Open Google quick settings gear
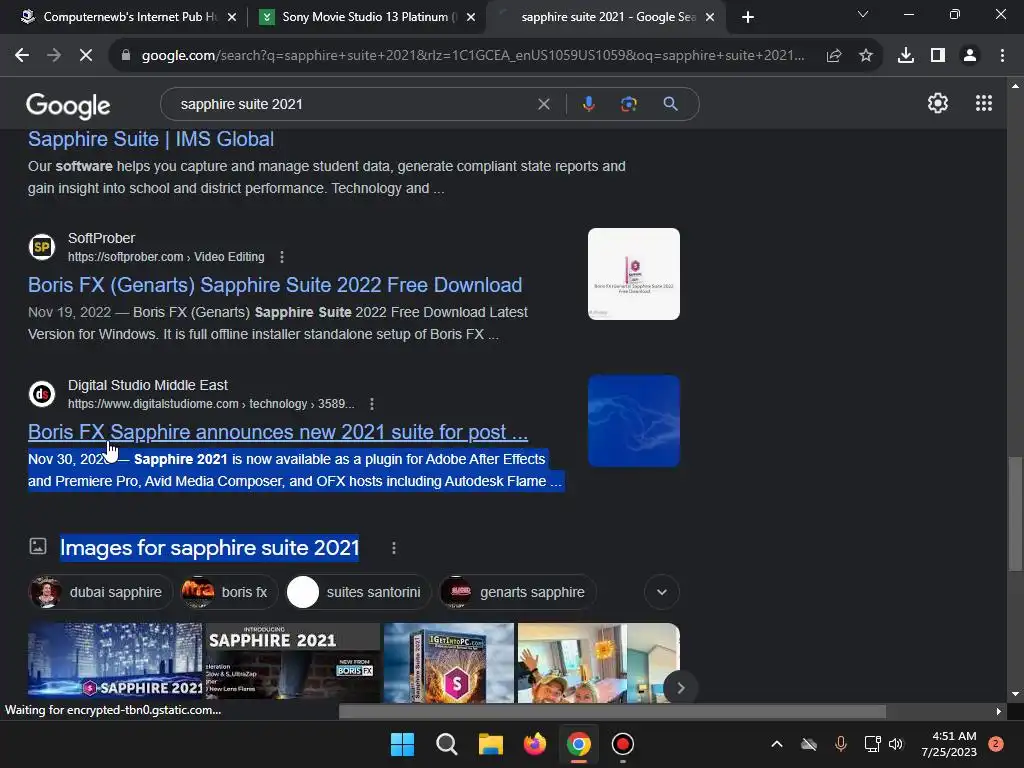 938,103
